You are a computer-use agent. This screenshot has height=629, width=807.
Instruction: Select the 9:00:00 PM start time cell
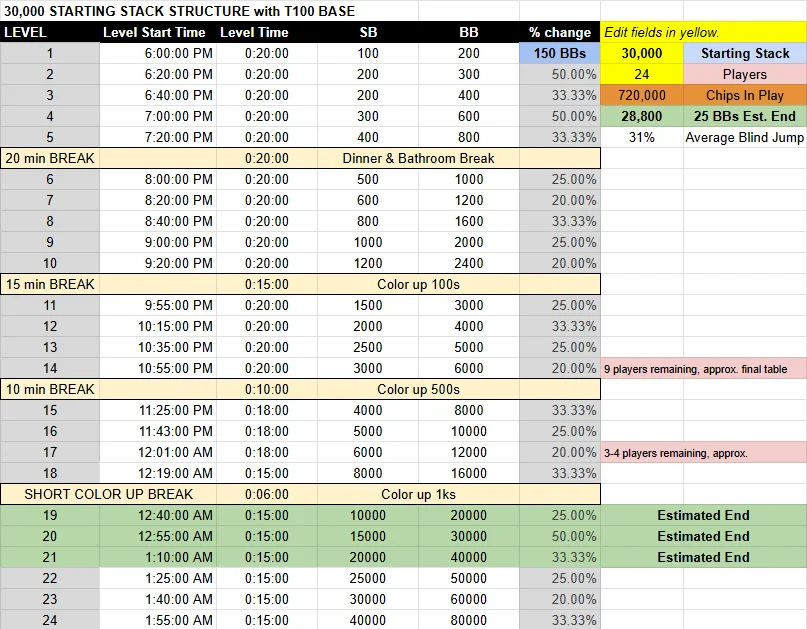pos(158,242)
